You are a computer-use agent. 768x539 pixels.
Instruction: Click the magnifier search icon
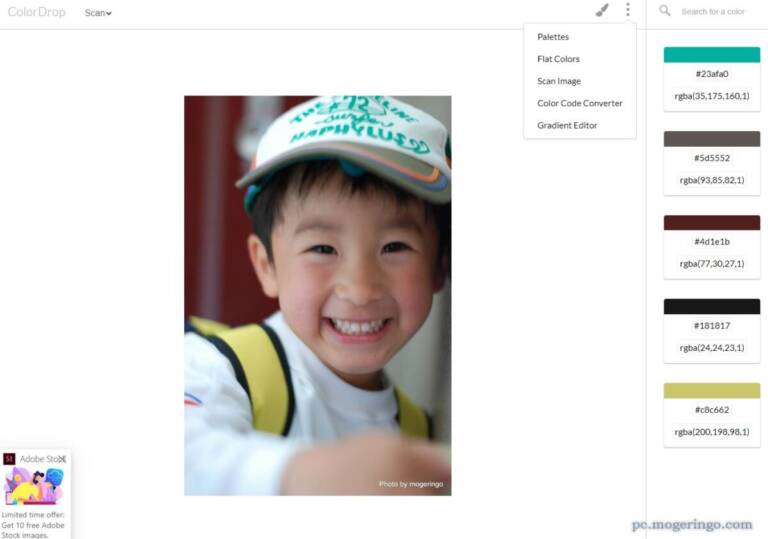[x=665, y=11]
